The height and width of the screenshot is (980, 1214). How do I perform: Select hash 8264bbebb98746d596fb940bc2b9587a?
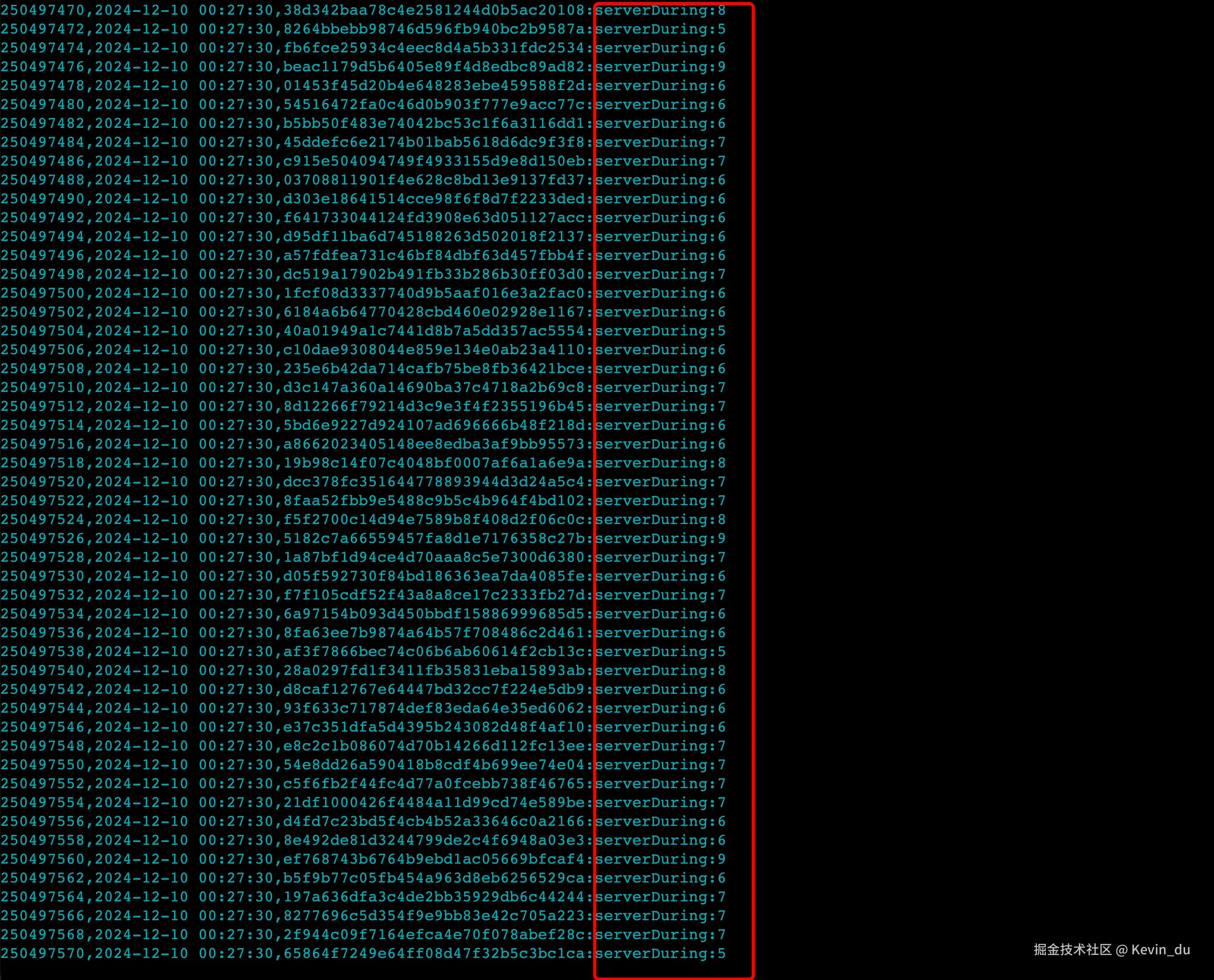pos(433,29)
